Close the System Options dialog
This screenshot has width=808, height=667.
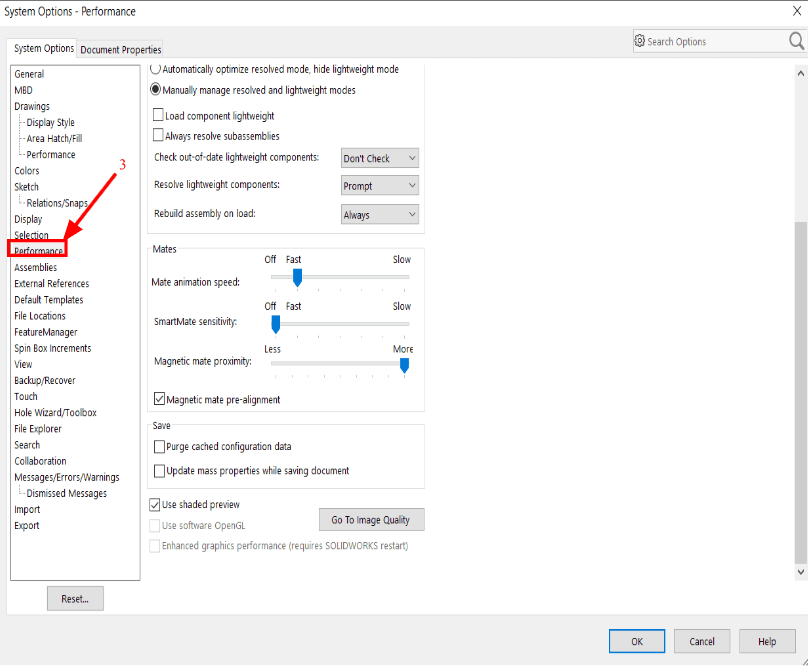(x=797, y=11)
